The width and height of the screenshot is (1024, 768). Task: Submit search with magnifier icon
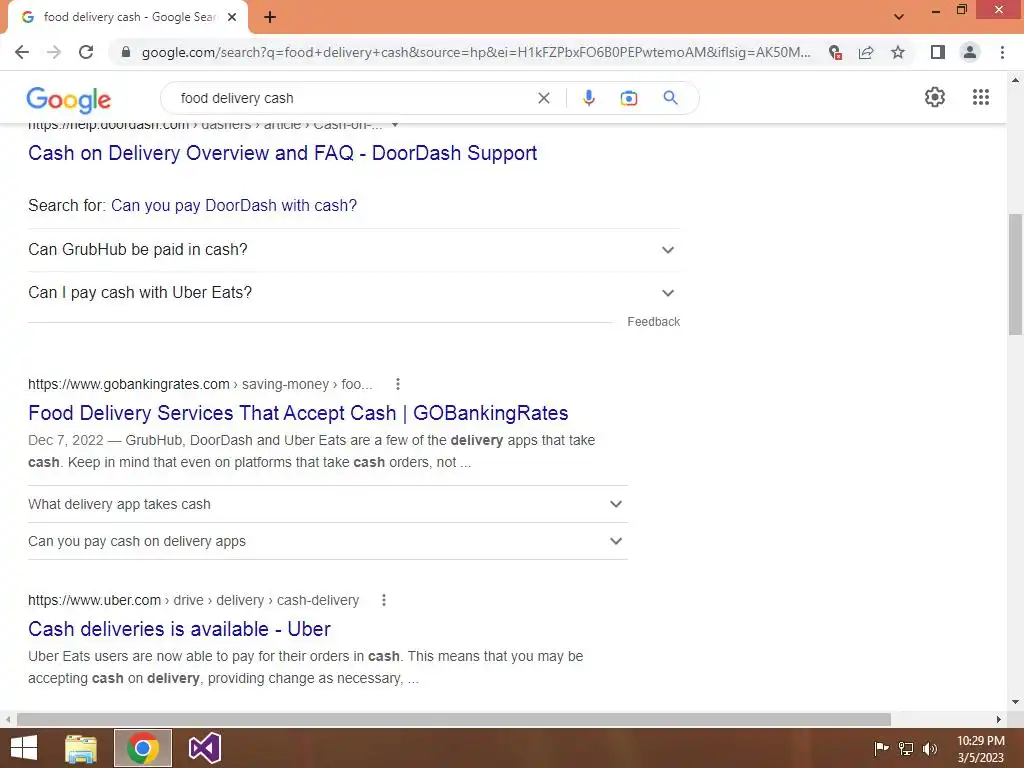670,98
